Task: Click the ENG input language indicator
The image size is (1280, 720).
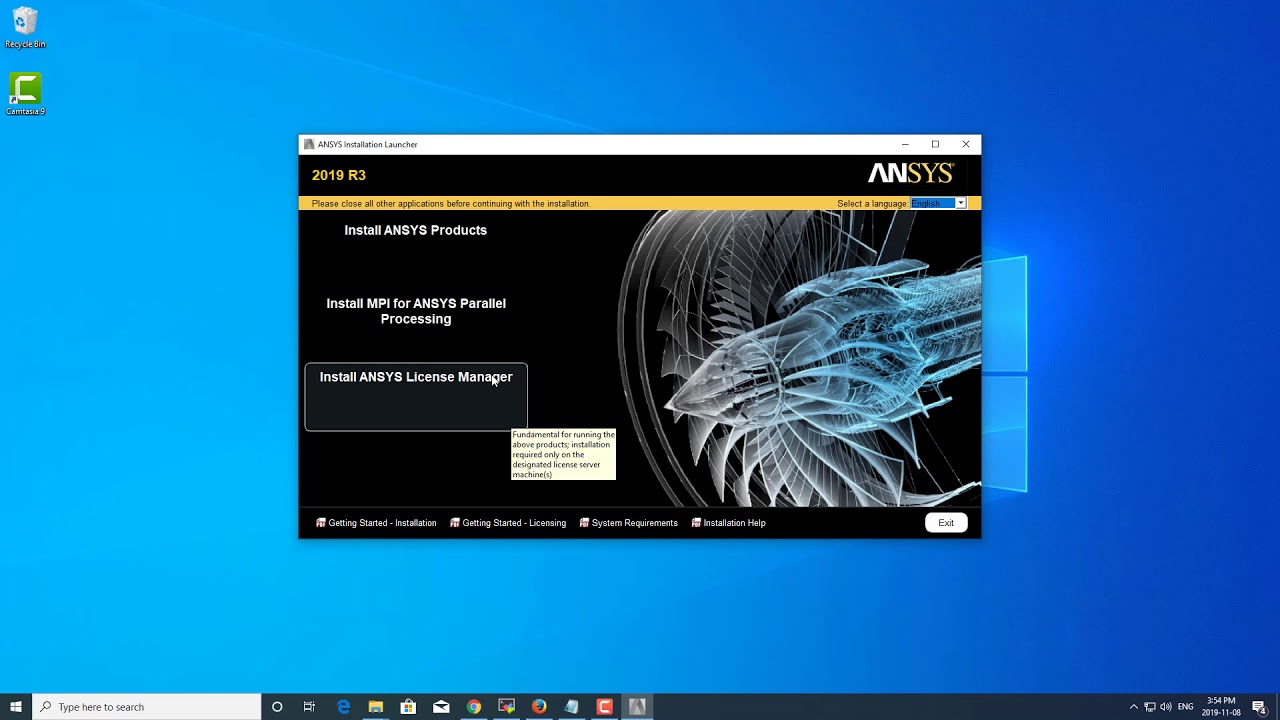Action: point(1186,707)
